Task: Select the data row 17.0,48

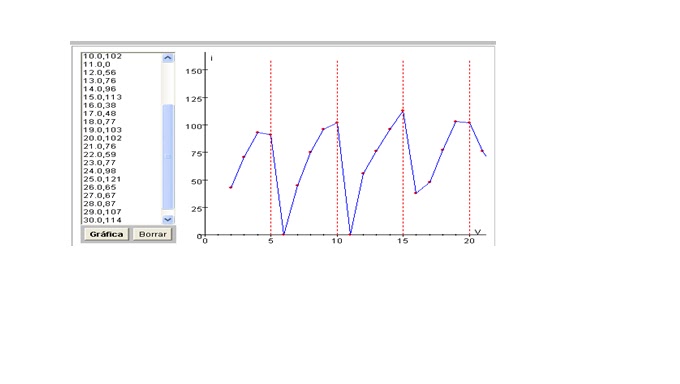Action: pyautogui.click(x=99, y=114)
